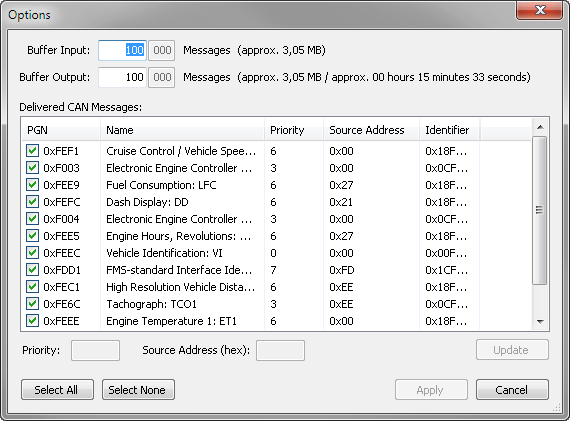Screen dimensions: 570x421
Task: Click the Priority column header
Action: (294, 130)
